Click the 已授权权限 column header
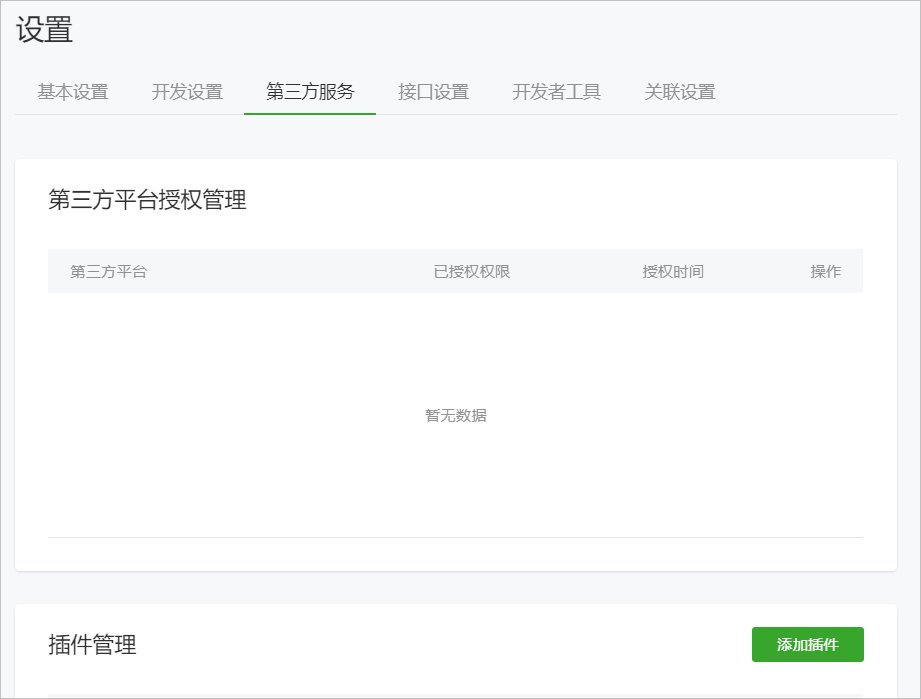Image resolution: width=921 pixels, height=699 pixels. 472,271
